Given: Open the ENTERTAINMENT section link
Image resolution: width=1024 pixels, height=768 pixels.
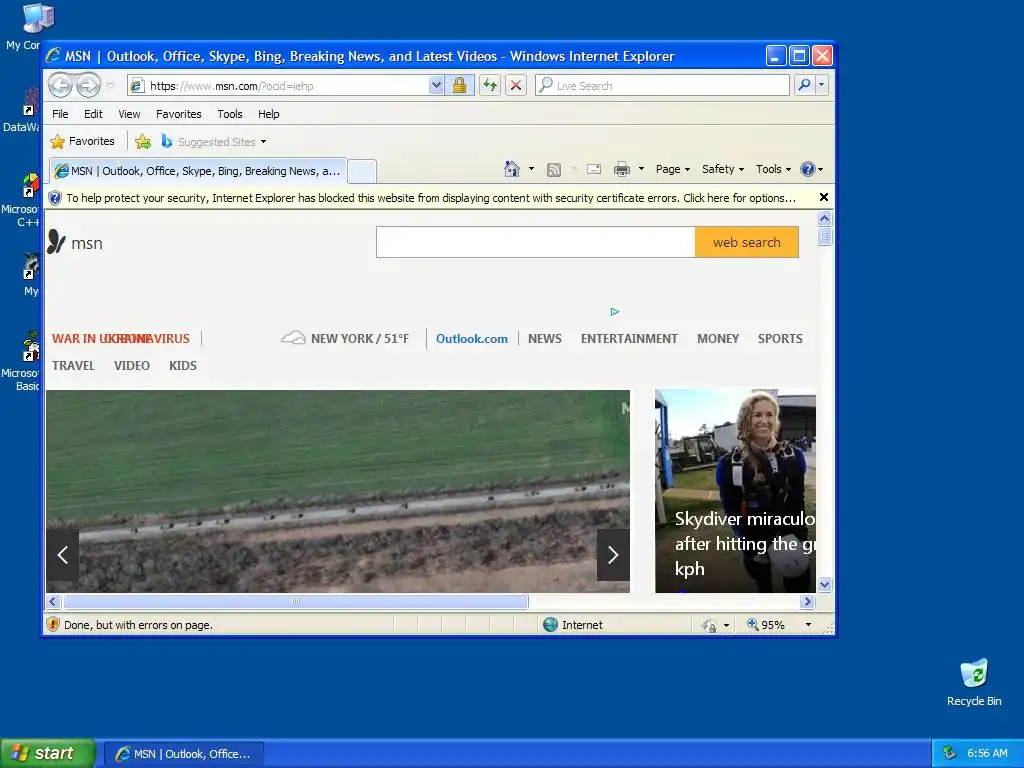Looking at the screenshot, I should [x=629, y=339].
